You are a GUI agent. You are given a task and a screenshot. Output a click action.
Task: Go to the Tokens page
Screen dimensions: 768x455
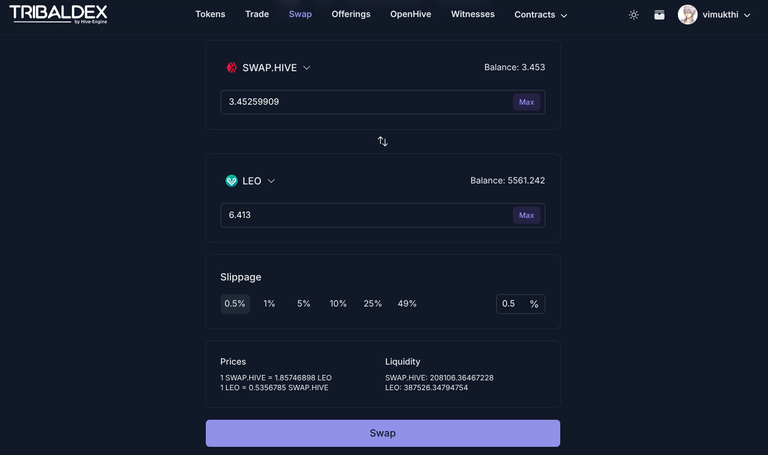tap(210, 14)
